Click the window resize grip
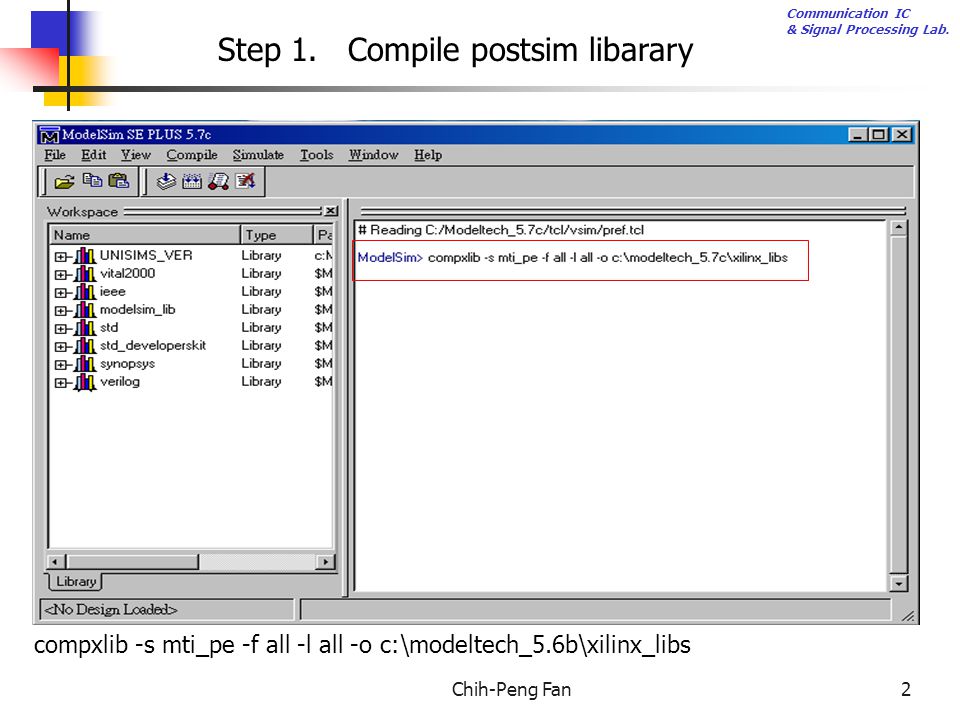 click(908, 616)
